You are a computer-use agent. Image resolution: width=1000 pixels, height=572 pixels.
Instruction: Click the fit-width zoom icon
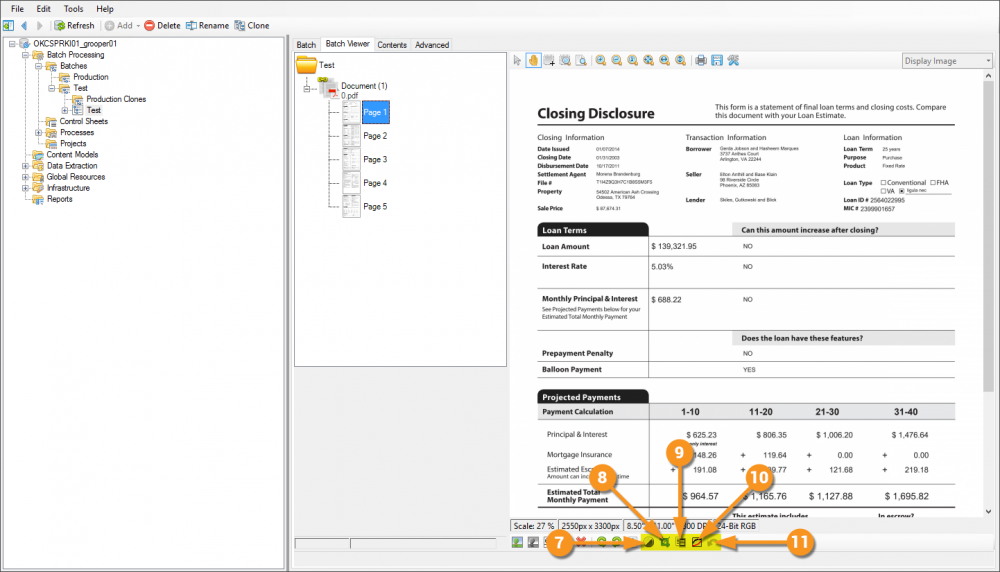665,61
